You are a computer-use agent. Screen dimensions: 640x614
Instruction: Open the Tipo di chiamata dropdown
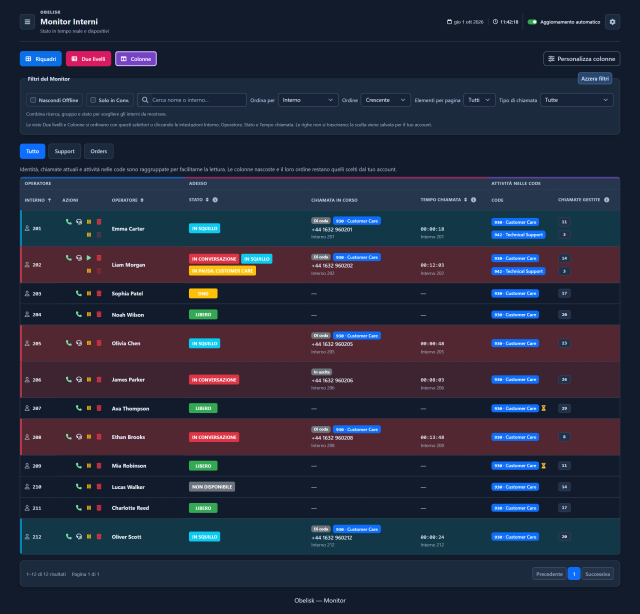[576, 100]
